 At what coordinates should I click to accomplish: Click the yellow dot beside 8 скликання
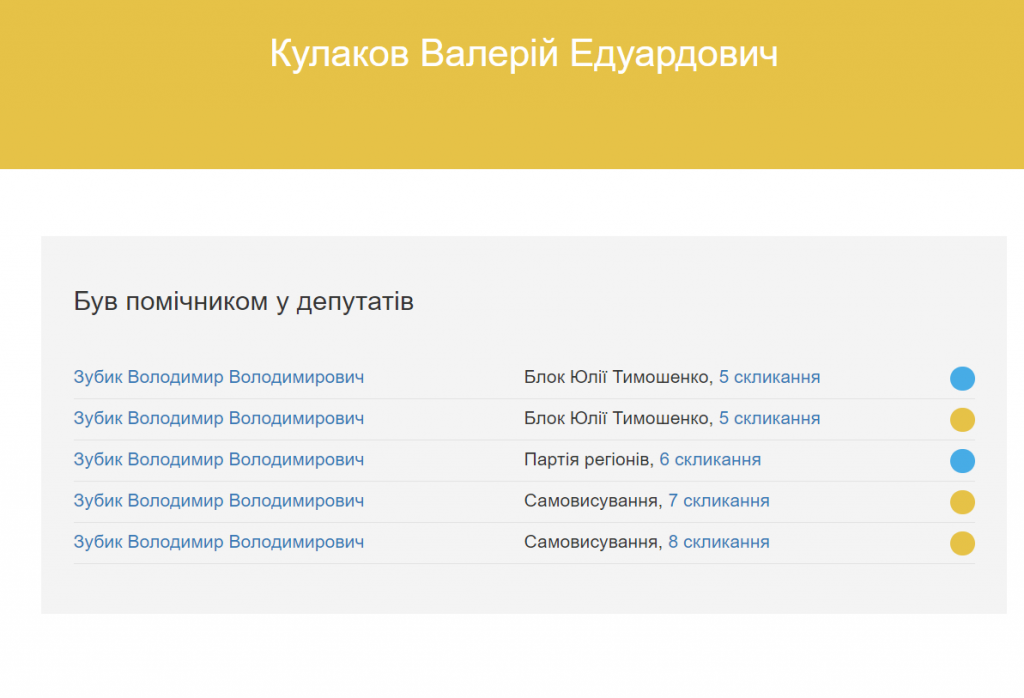(x=962, y=543)
